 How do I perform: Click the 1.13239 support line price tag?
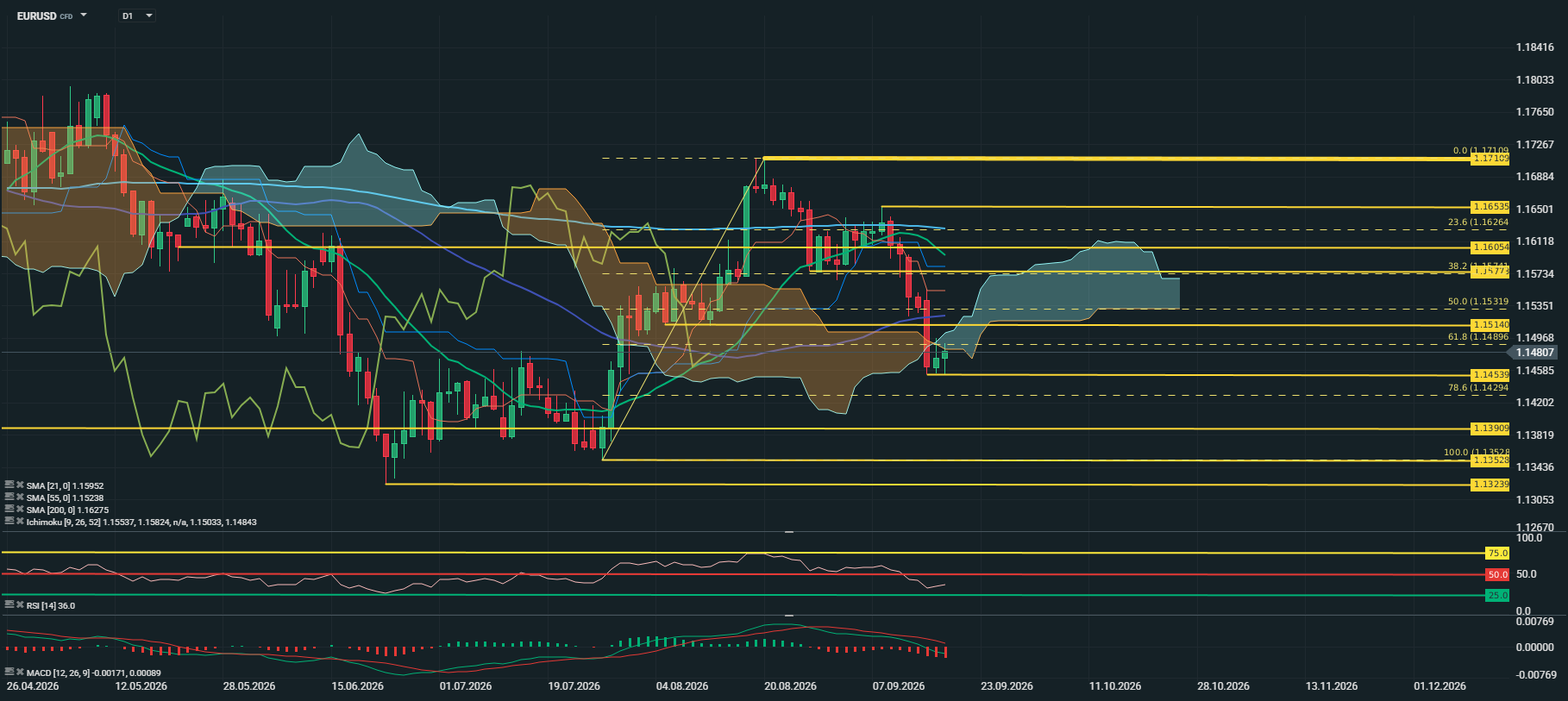click(1490, 485)
